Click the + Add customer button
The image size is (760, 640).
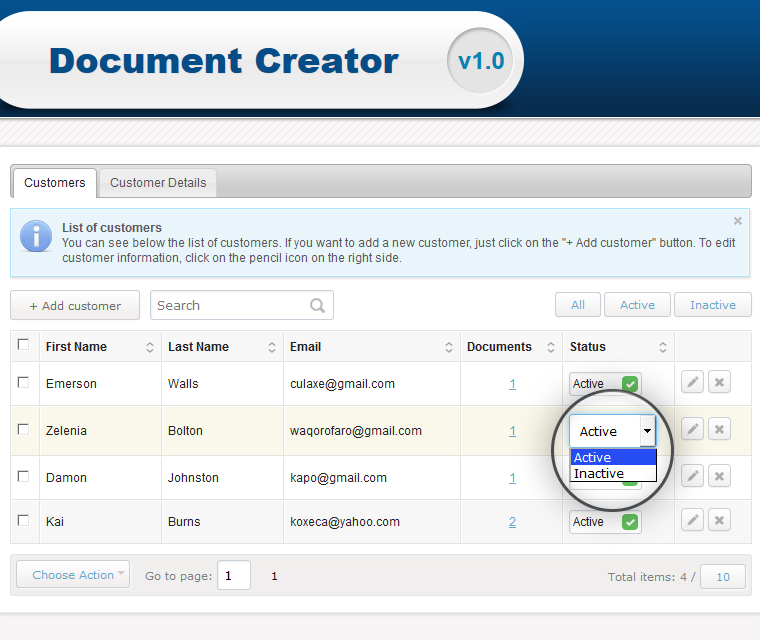[75, 305]
